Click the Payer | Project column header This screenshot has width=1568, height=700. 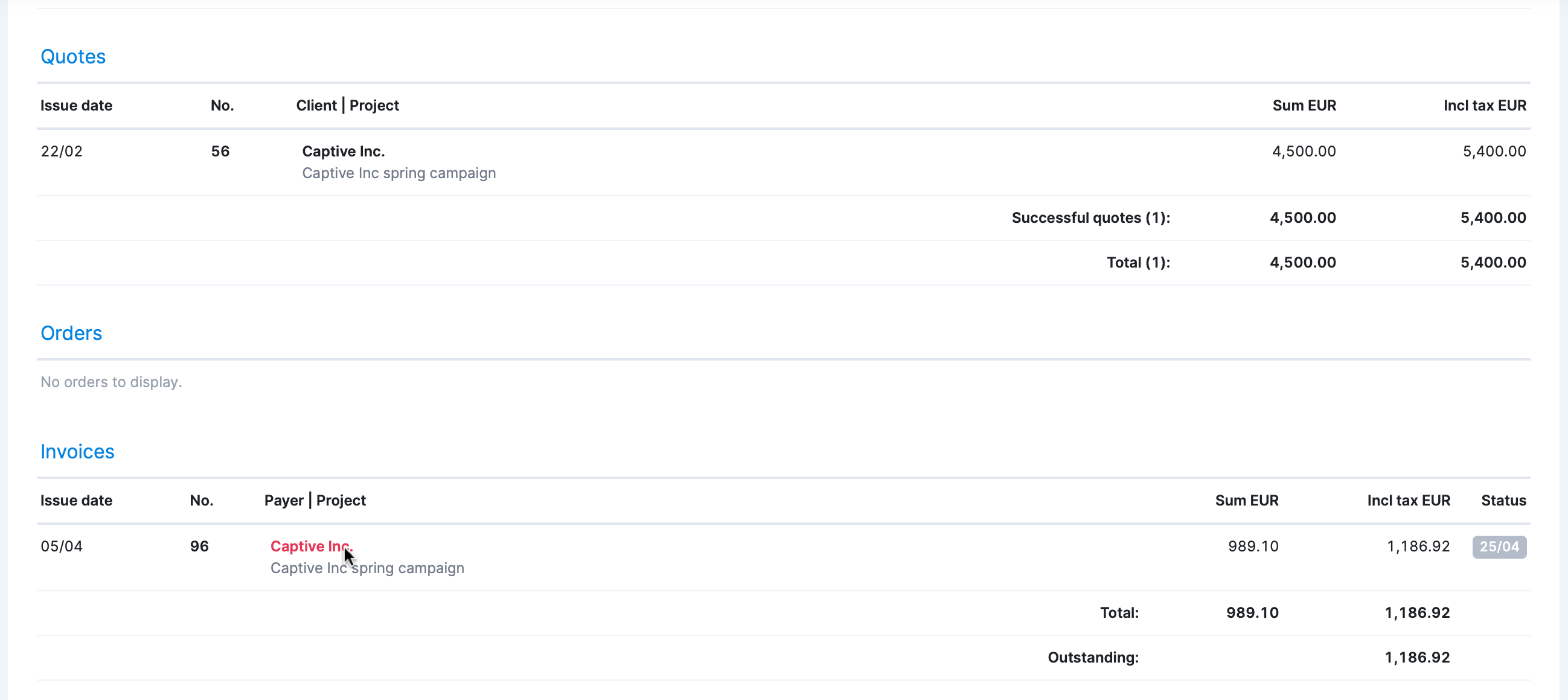(x=315, y=500)
